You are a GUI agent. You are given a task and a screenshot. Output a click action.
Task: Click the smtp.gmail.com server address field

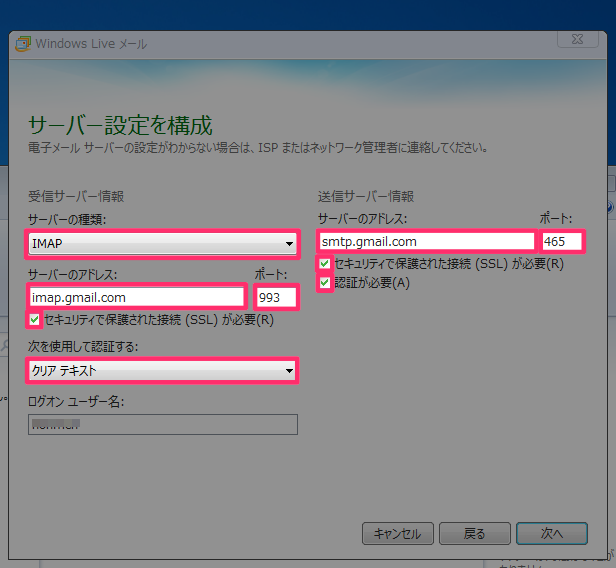tap(427, 242)
